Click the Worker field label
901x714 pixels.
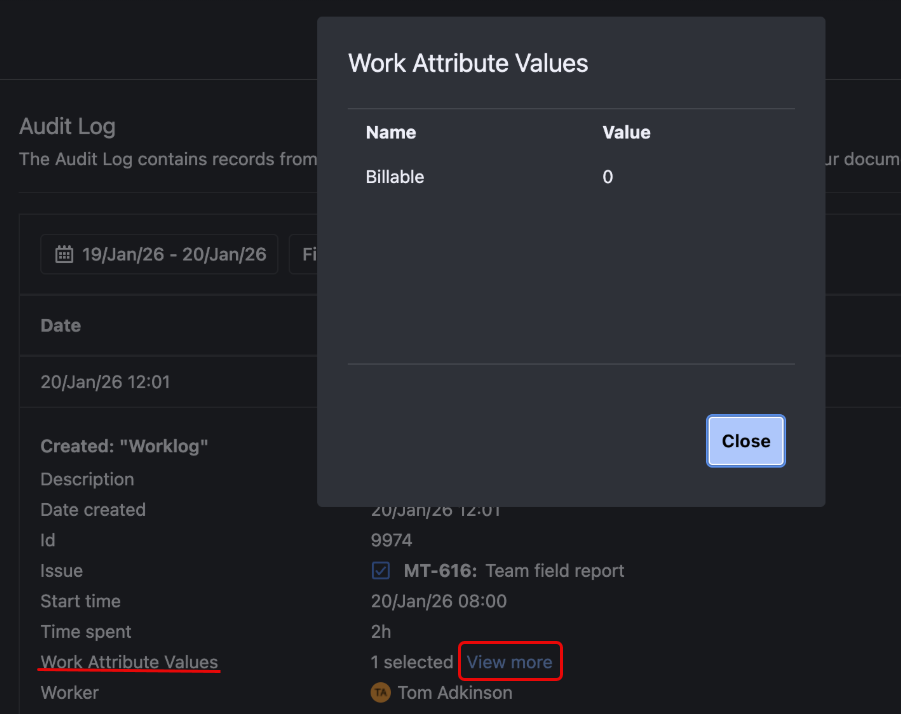[69, 692]
